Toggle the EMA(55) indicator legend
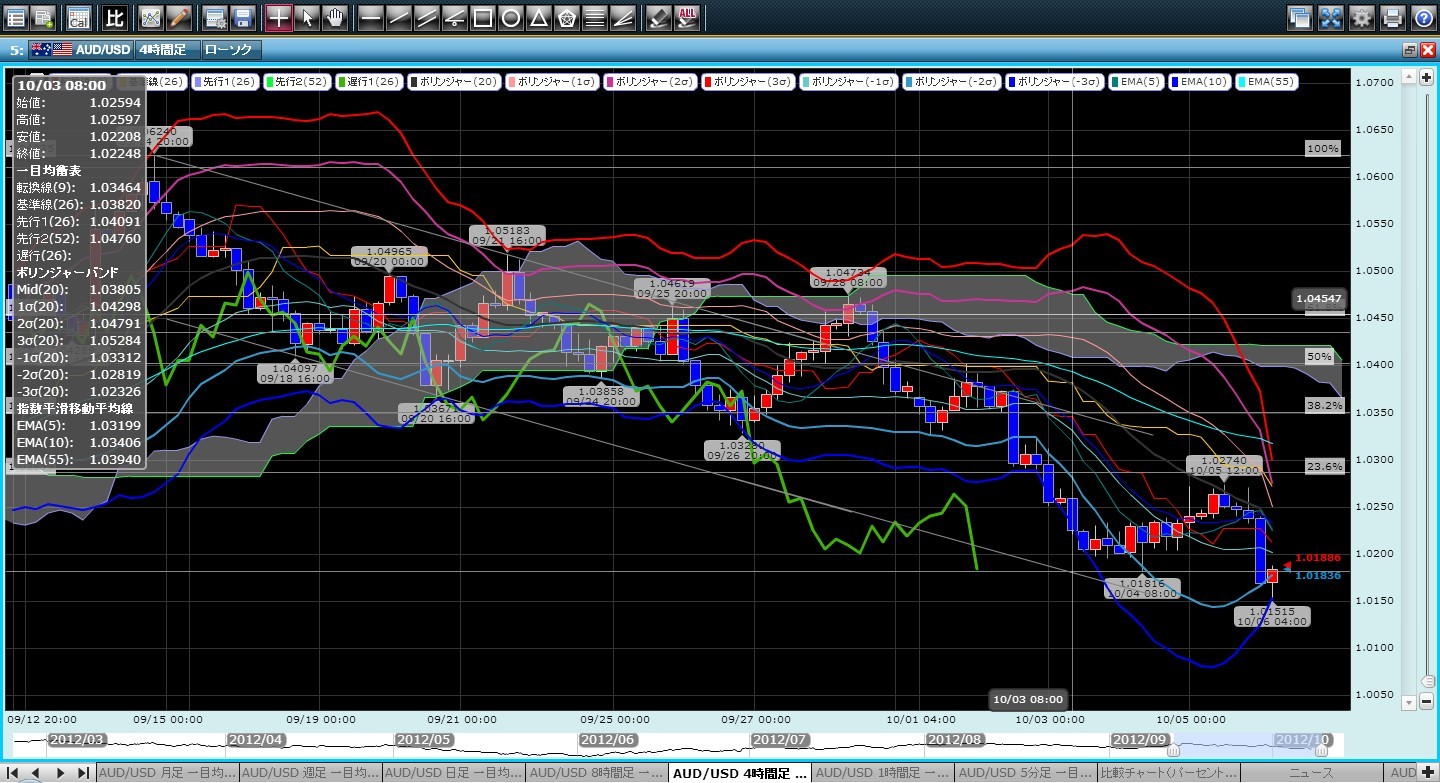This screenshot has width=1440, height=783. (x=1268, y=82)
